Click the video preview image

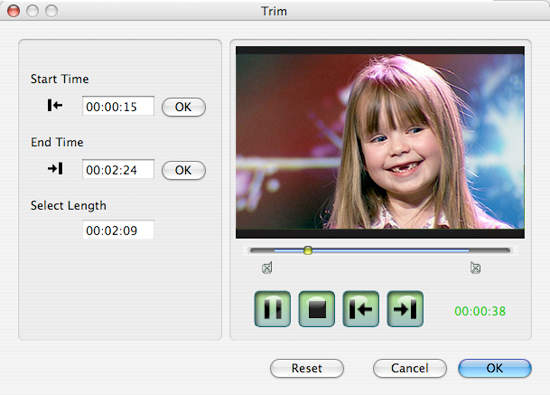(380, 142)
